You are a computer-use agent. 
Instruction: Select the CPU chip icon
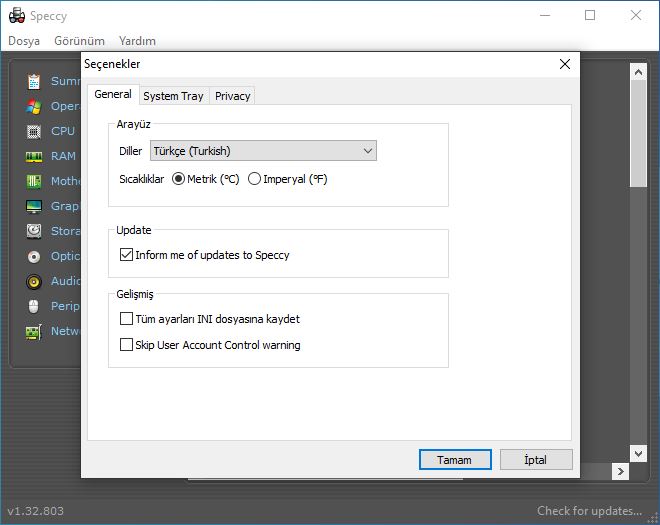34,132
